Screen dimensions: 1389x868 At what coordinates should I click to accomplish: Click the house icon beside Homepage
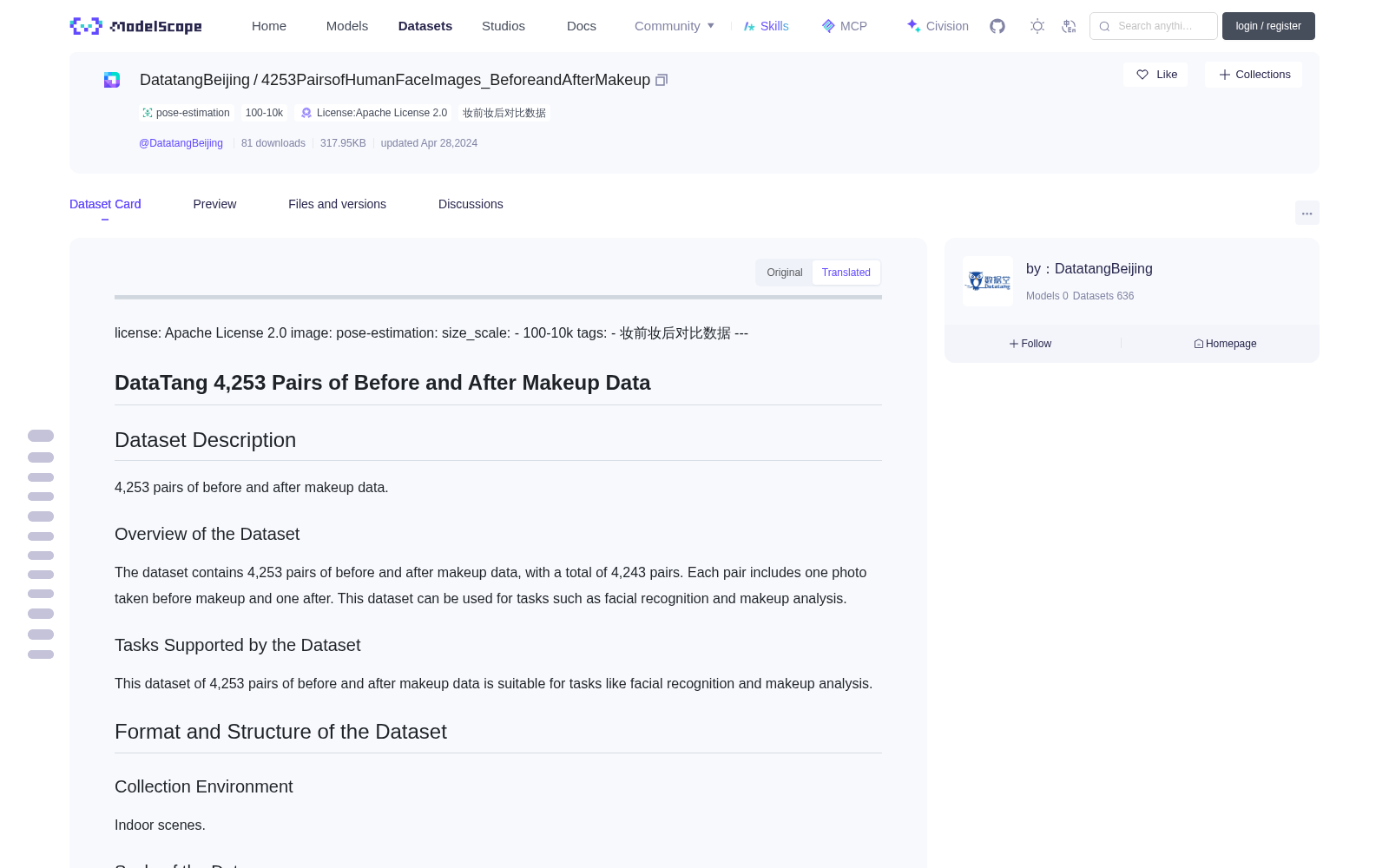[x=1199, y=344]
